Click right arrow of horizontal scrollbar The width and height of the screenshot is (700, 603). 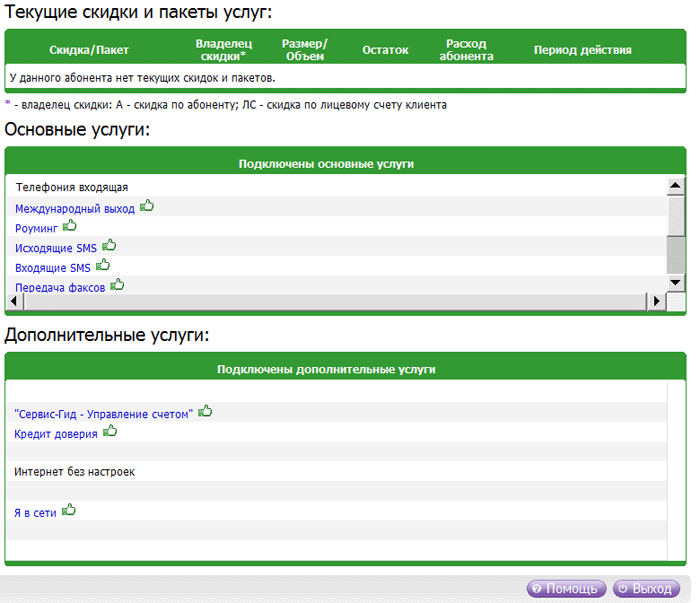656,301
